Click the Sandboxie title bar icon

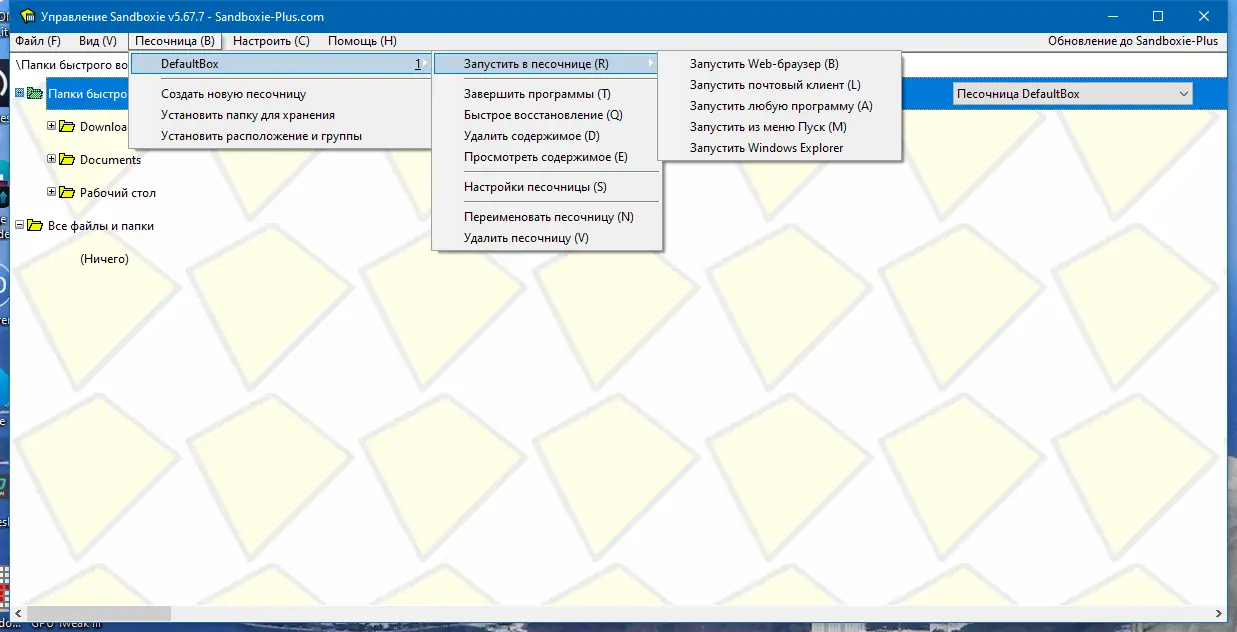(26, 17)
